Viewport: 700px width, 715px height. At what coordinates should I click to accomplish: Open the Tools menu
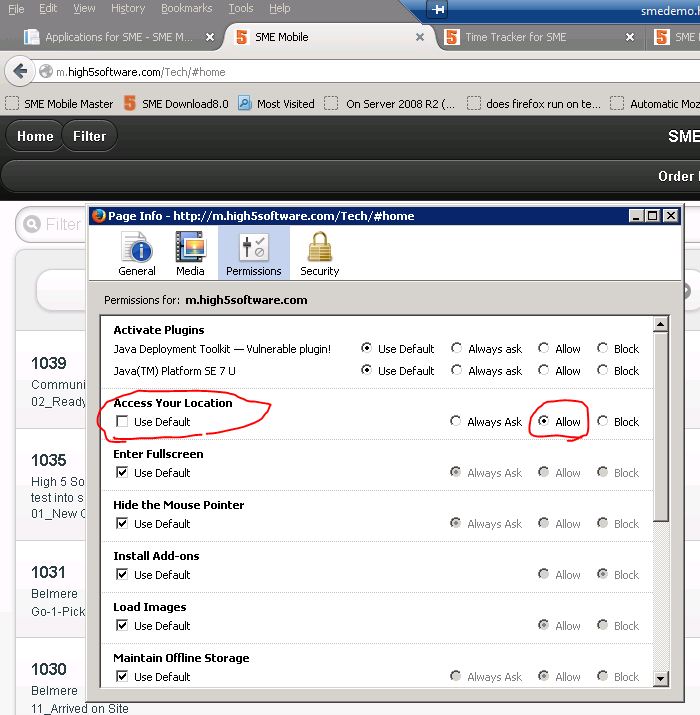click(x=241, y=8)
